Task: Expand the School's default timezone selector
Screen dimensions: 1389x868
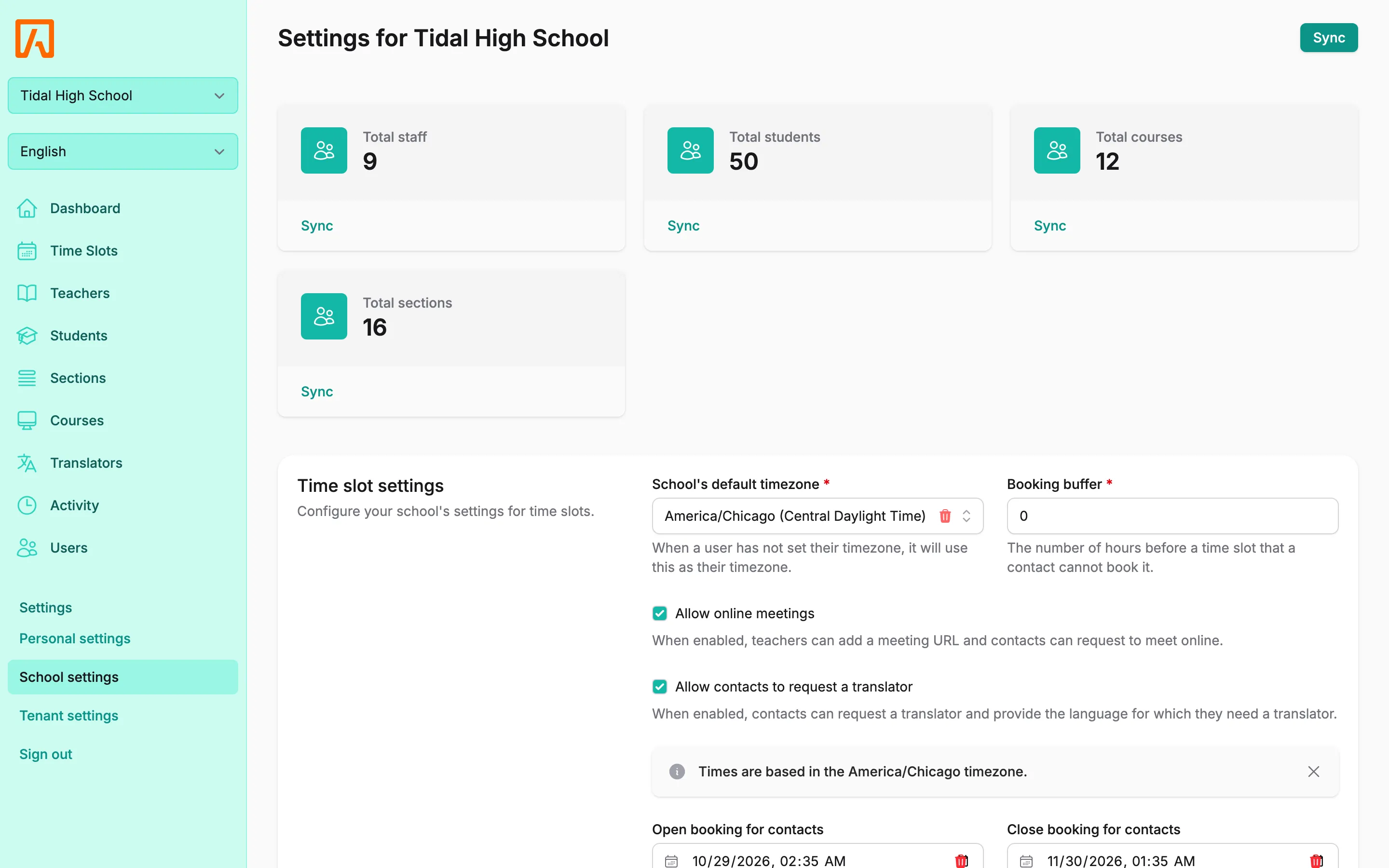Action: [966, 516]
